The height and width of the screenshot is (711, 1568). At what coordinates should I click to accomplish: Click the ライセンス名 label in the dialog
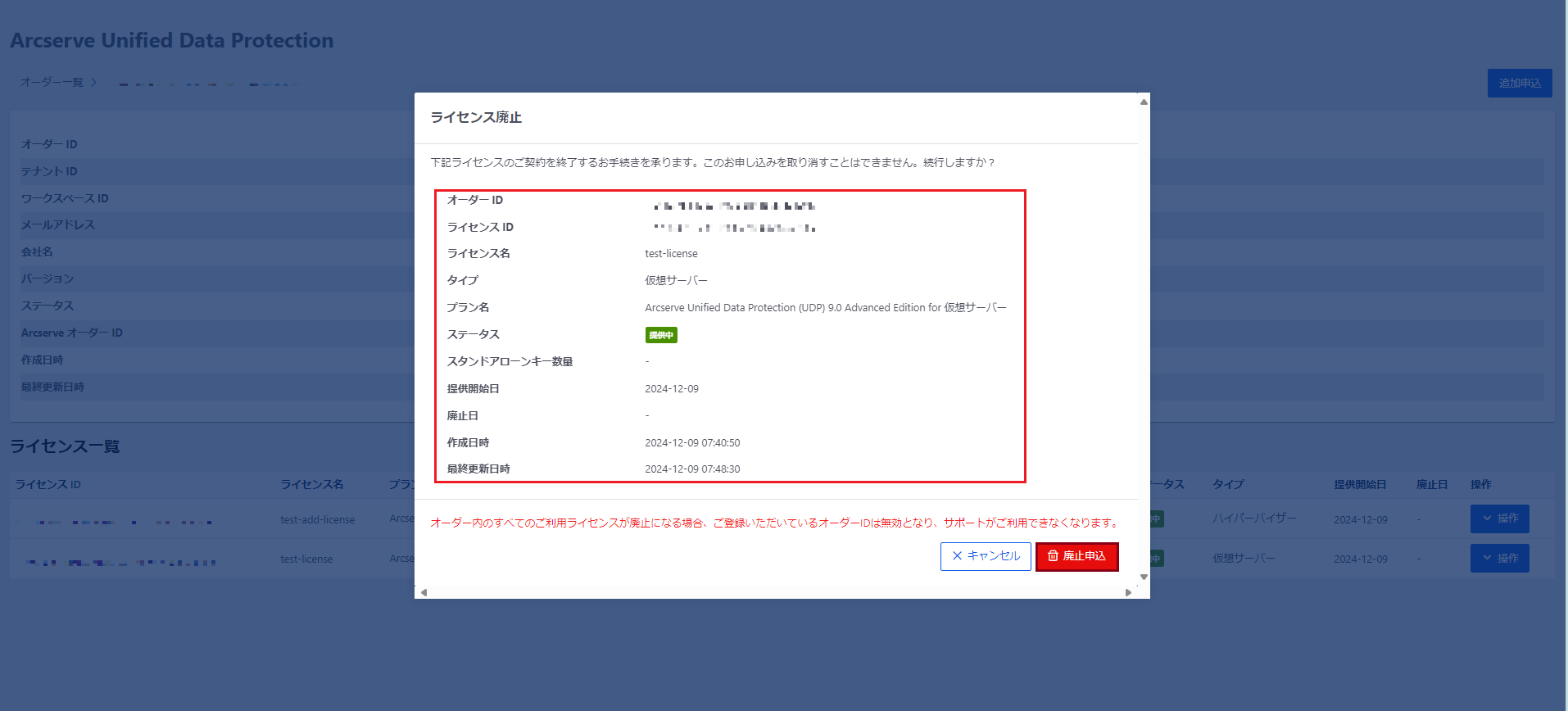point(478,254)
